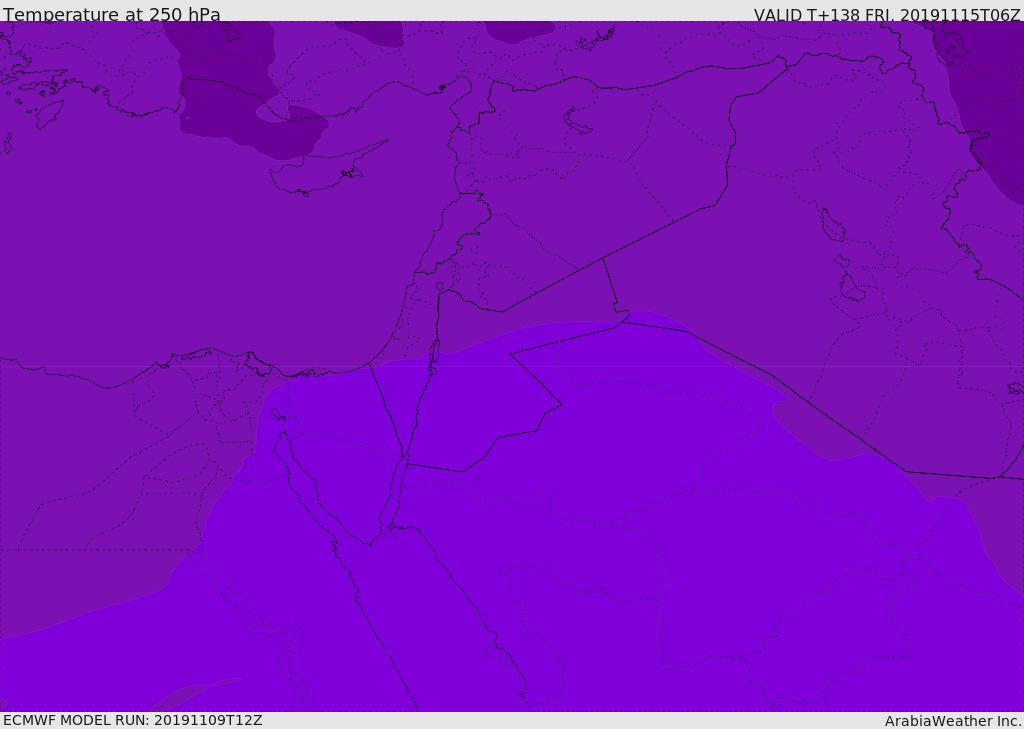Screen dimensions: 1024x729
Task: Click the 'ECMWF MODEL RUN: 20191109T12Z' text
Action: tap(133, 720)
